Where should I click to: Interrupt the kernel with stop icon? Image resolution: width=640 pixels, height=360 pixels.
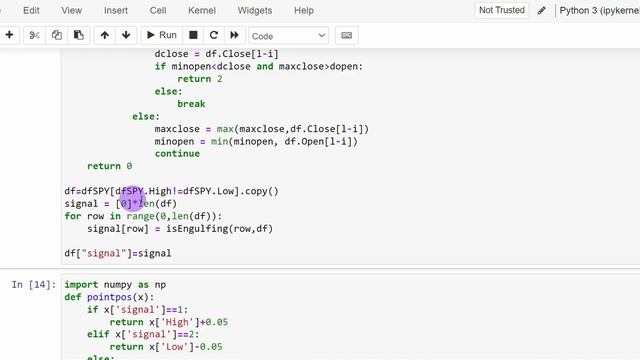point(193,35)
